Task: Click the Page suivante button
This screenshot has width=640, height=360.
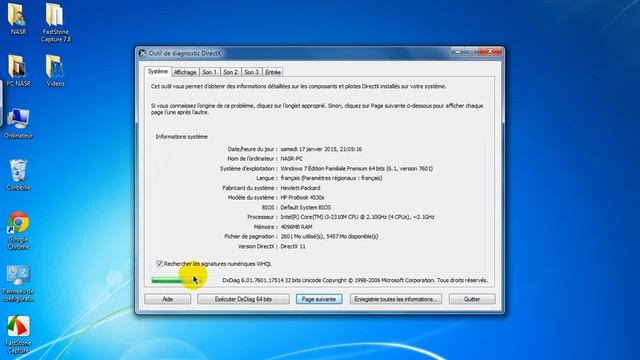Action: tap(319, 299)
